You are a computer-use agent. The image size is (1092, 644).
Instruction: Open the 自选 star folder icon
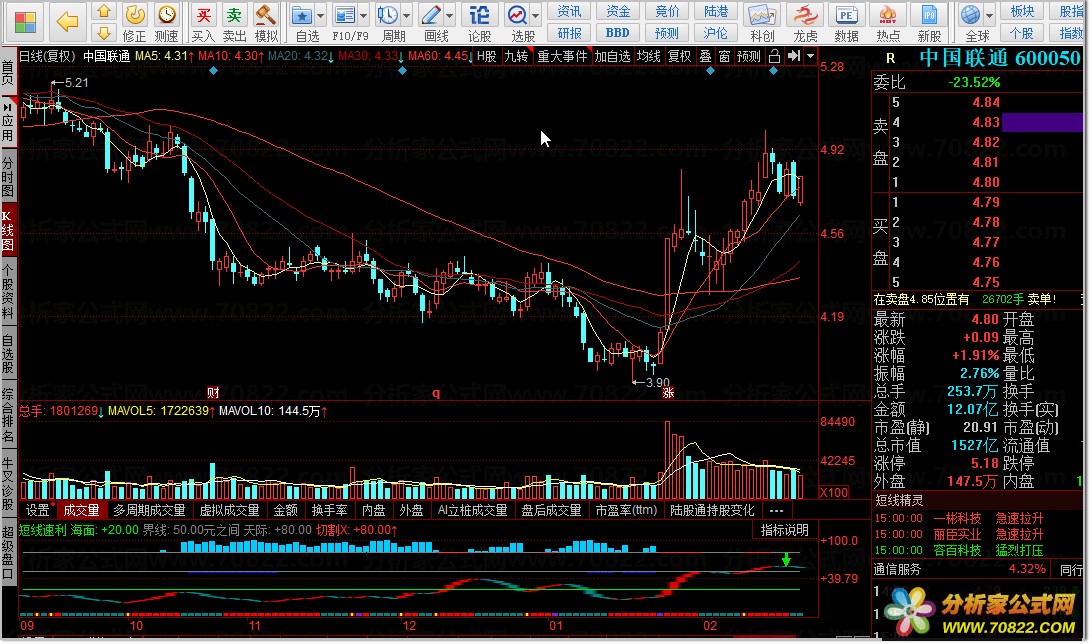click(x=302, y=15)
